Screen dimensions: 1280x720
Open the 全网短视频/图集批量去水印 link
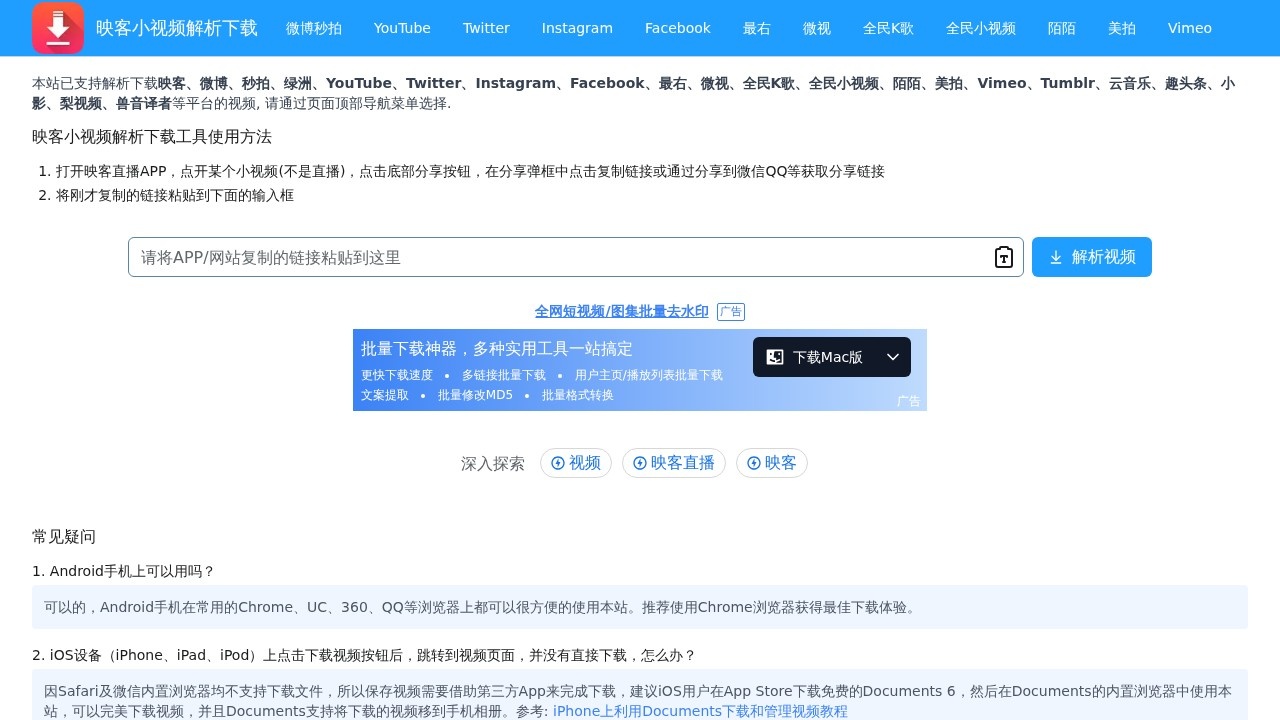pyautogui.click(x=621, y=311)
